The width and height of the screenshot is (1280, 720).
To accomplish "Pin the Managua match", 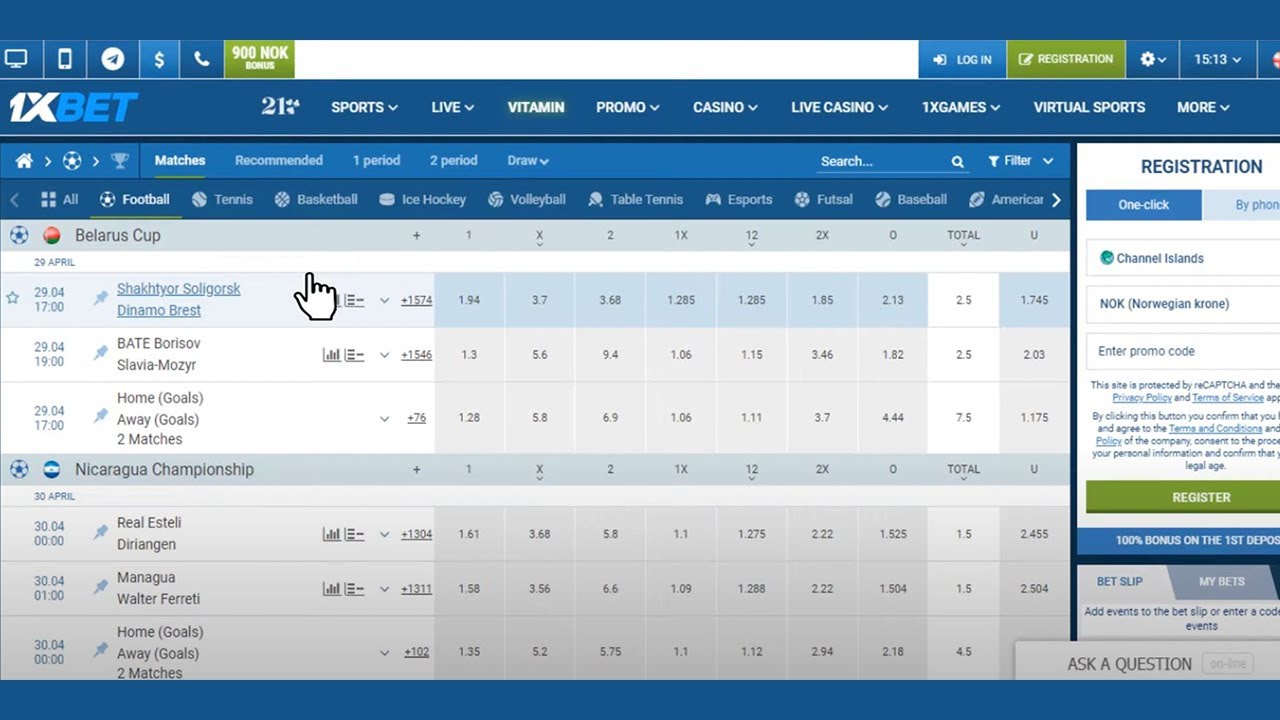I will click(x=101, y=588).
